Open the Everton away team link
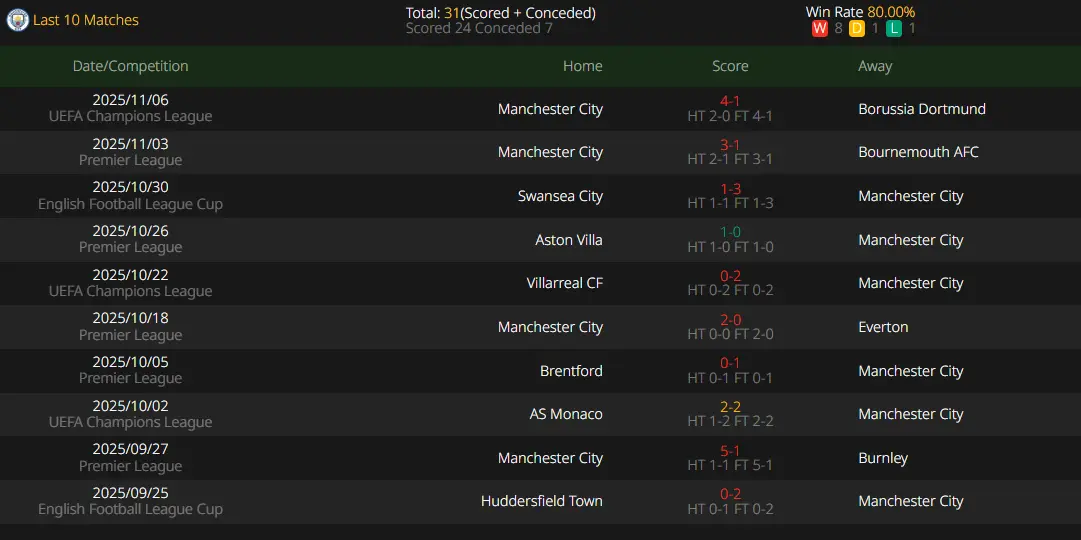Image resolution: width=1081 pixels, height=540 pixels. (883, 327)
